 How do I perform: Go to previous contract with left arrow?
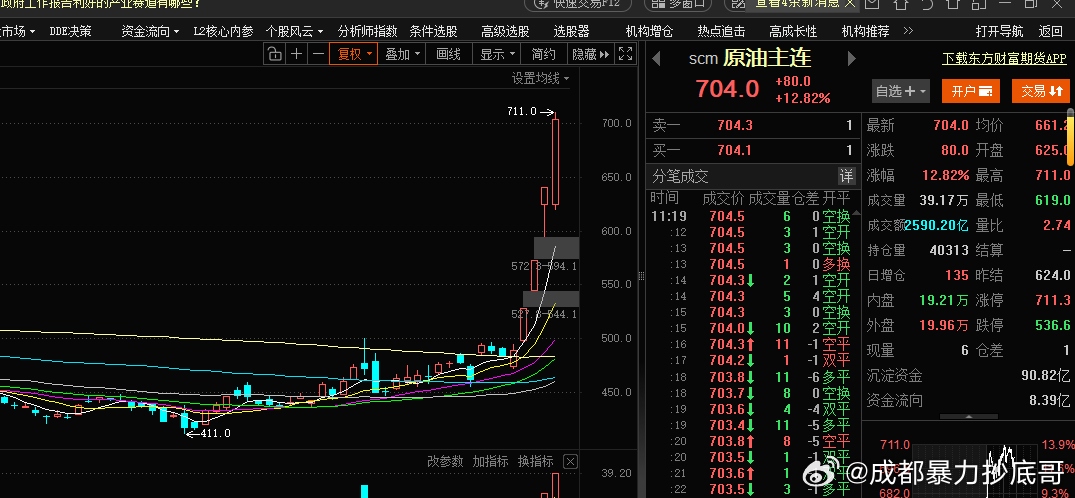656,59
